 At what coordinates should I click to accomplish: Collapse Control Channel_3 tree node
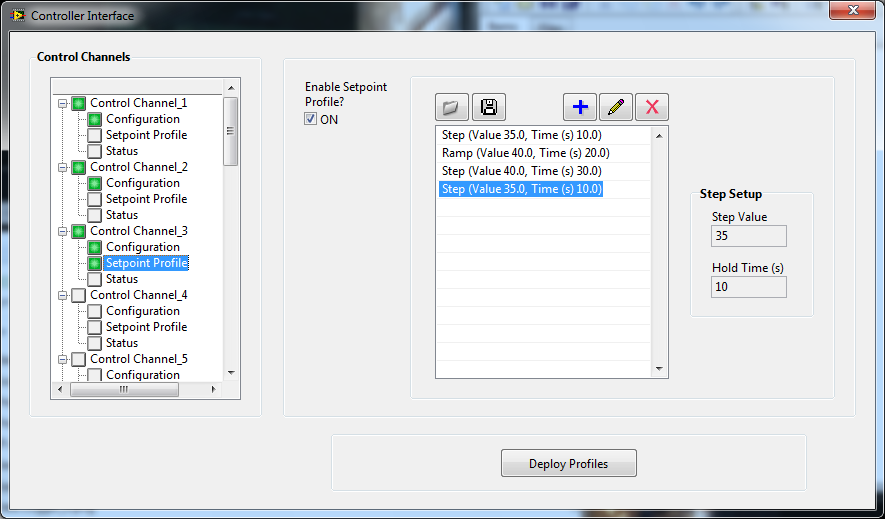pos(62,231)
